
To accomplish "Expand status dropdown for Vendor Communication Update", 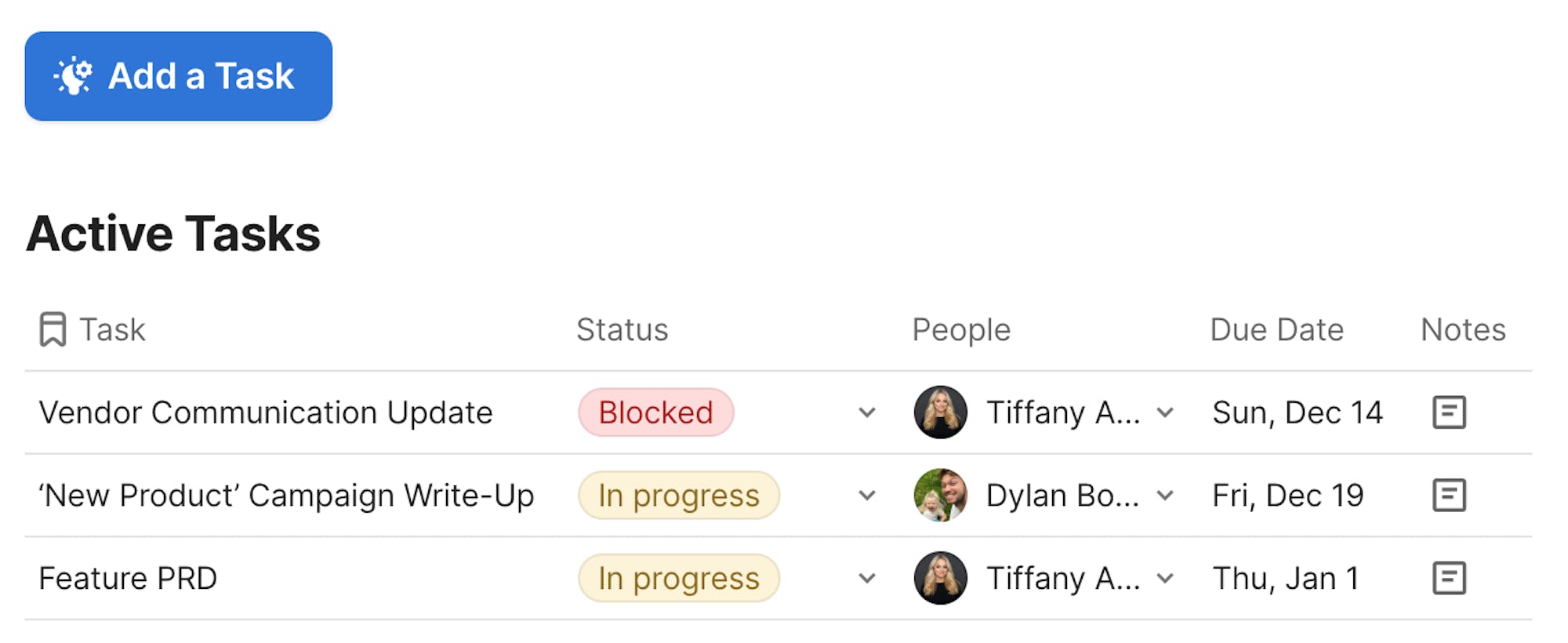I will 866,412.
